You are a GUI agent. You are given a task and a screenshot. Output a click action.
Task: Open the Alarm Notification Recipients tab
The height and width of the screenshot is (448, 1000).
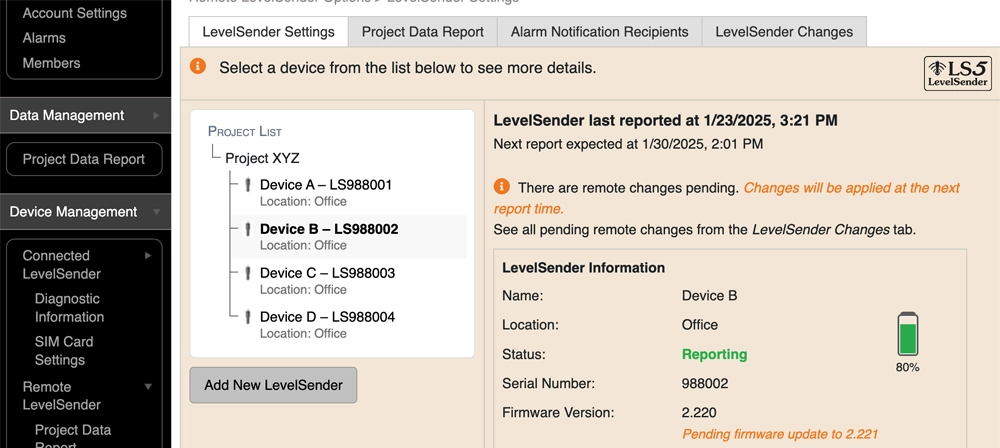tap(599, 32)
